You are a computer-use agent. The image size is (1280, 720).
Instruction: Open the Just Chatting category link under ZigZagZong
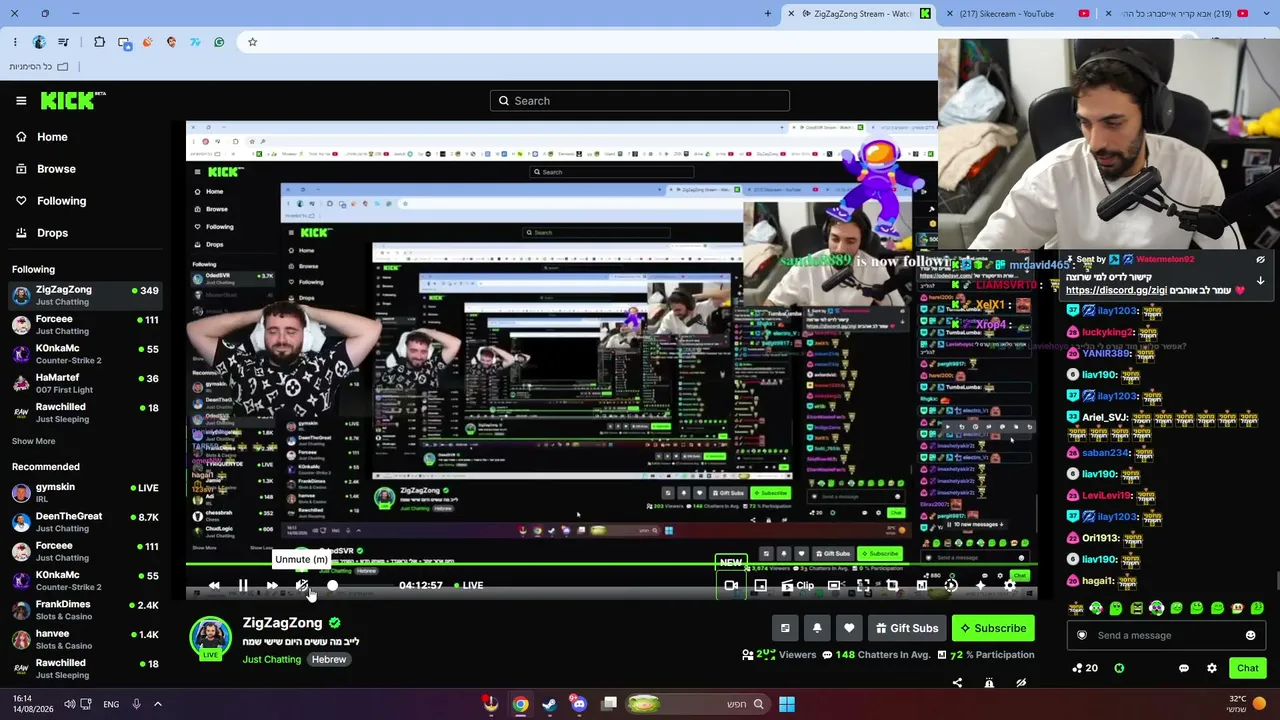271,660
